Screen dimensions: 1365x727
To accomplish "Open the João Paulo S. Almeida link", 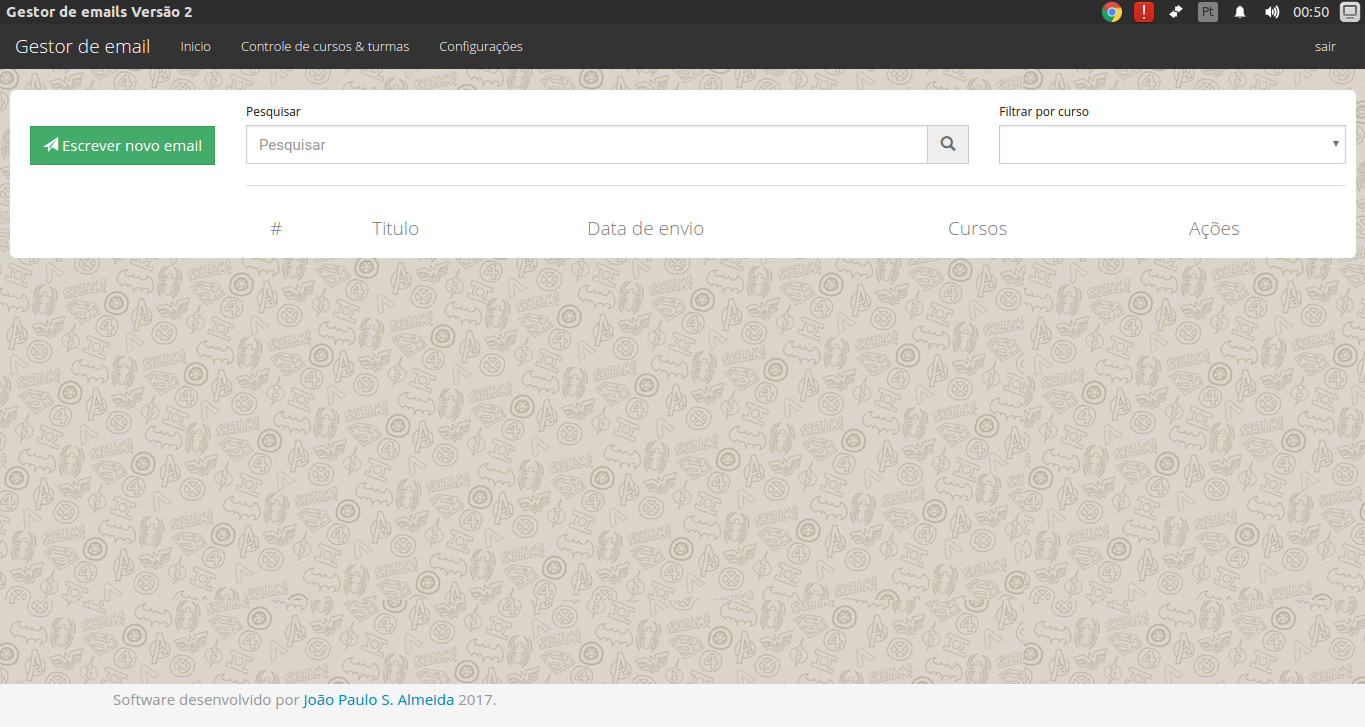I will (x=378, y=699).
